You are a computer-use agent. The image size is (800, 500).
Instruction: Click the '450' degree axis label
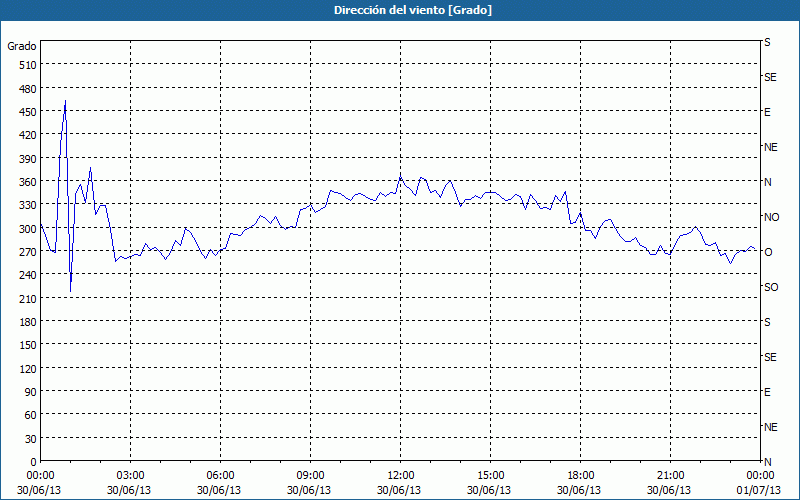coord(29,112)
